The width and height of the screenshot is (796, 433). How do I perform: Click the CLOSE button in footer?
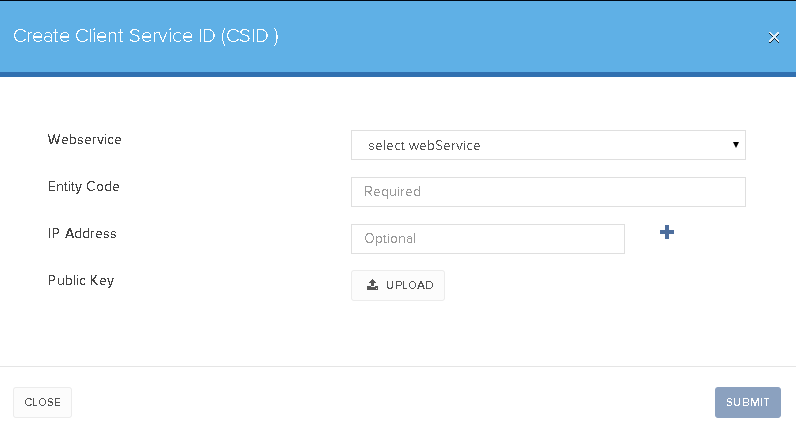(43, 403)
